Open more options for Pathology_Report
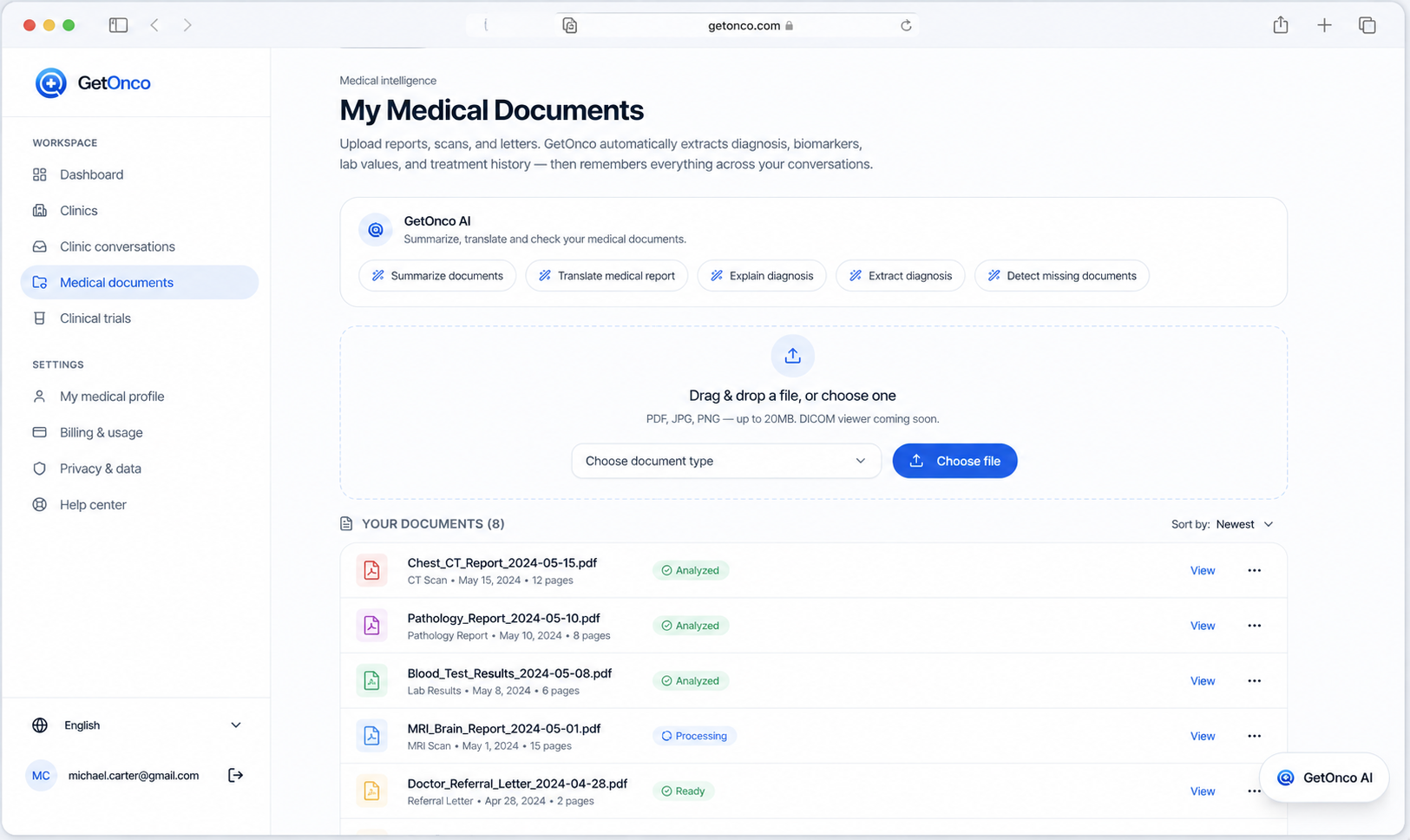1410x840 pixels. [1255, 626]
